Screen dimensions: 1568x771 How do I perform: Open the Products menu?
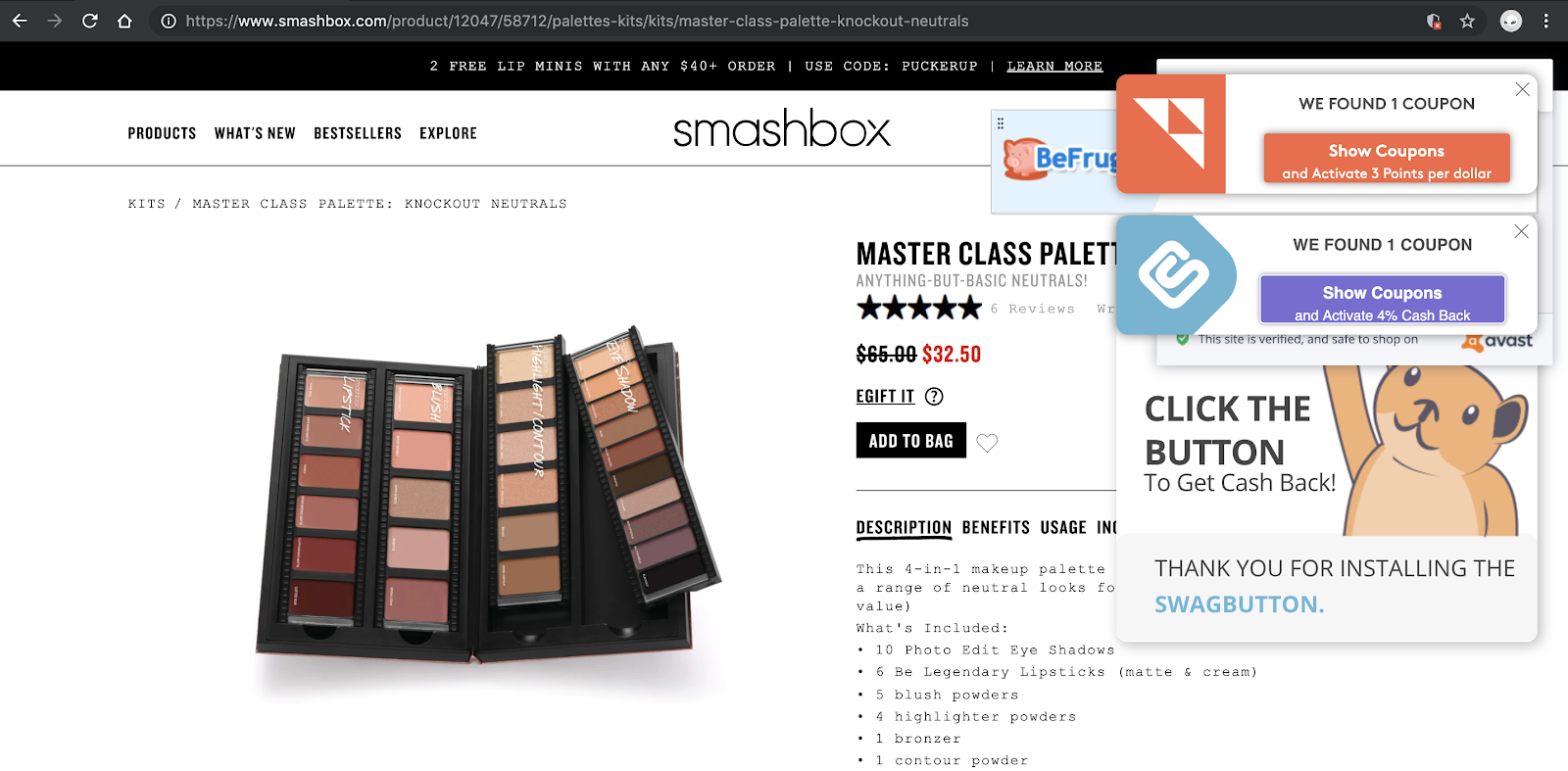tap(162, 133)
